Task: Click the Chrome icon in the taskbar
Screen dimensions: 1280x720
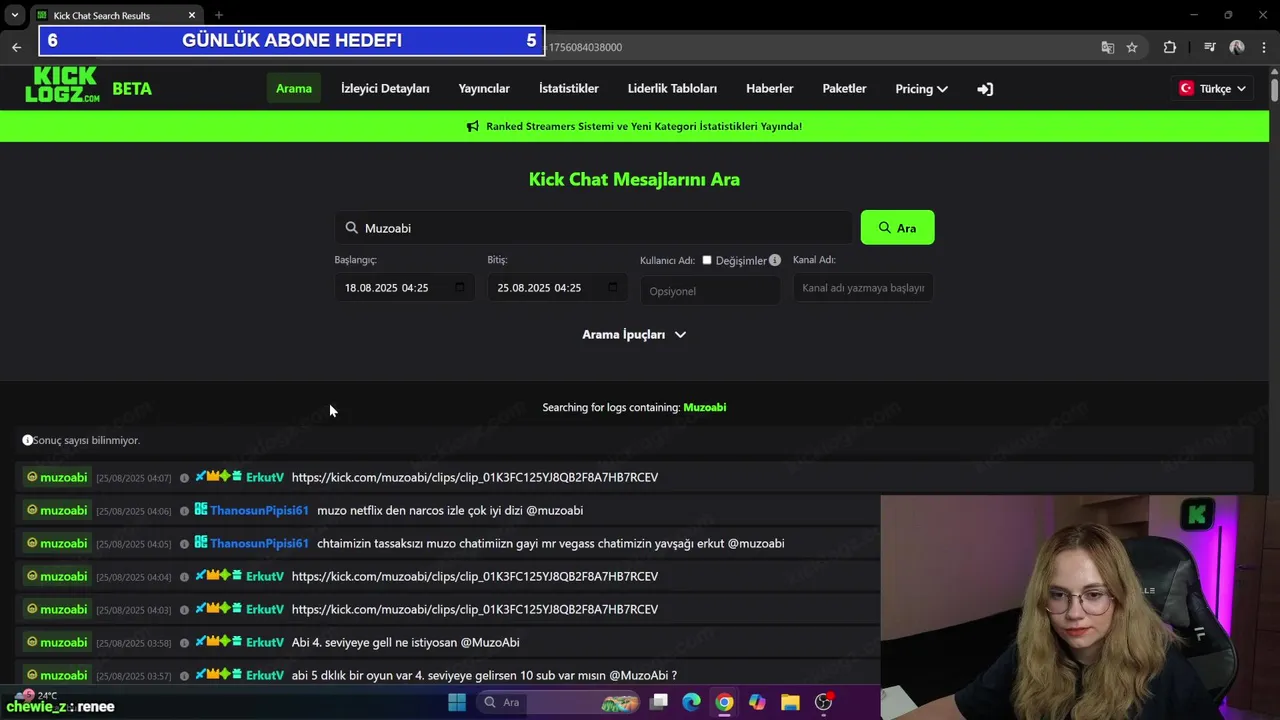Action: [x=724, y=702]
